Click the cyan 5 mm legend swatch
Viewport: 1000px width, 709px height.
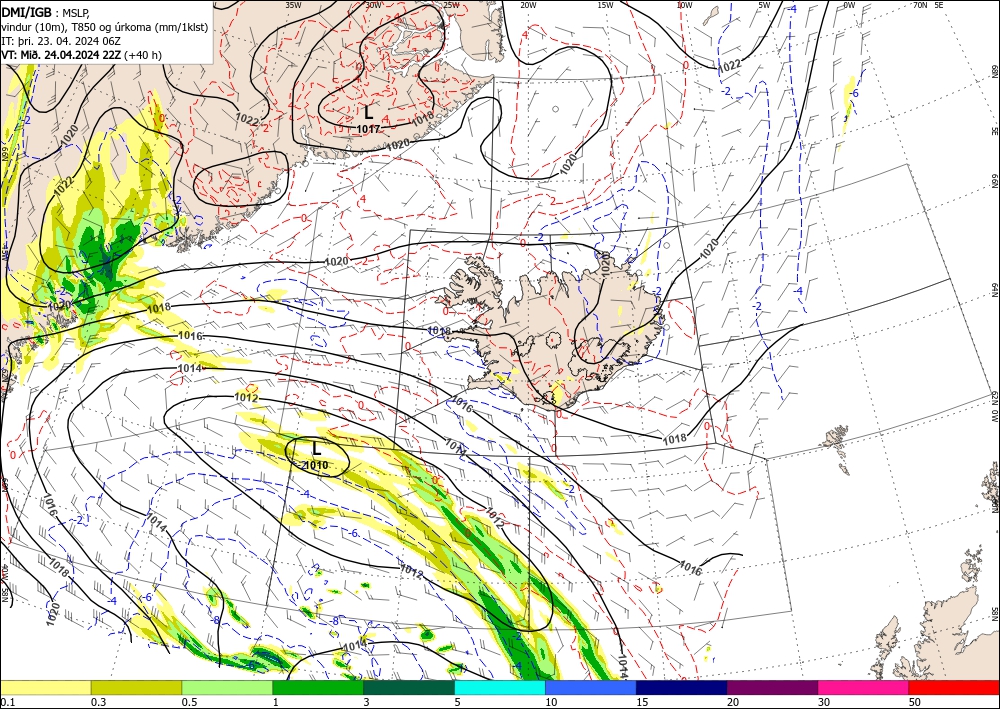[500, 687]
